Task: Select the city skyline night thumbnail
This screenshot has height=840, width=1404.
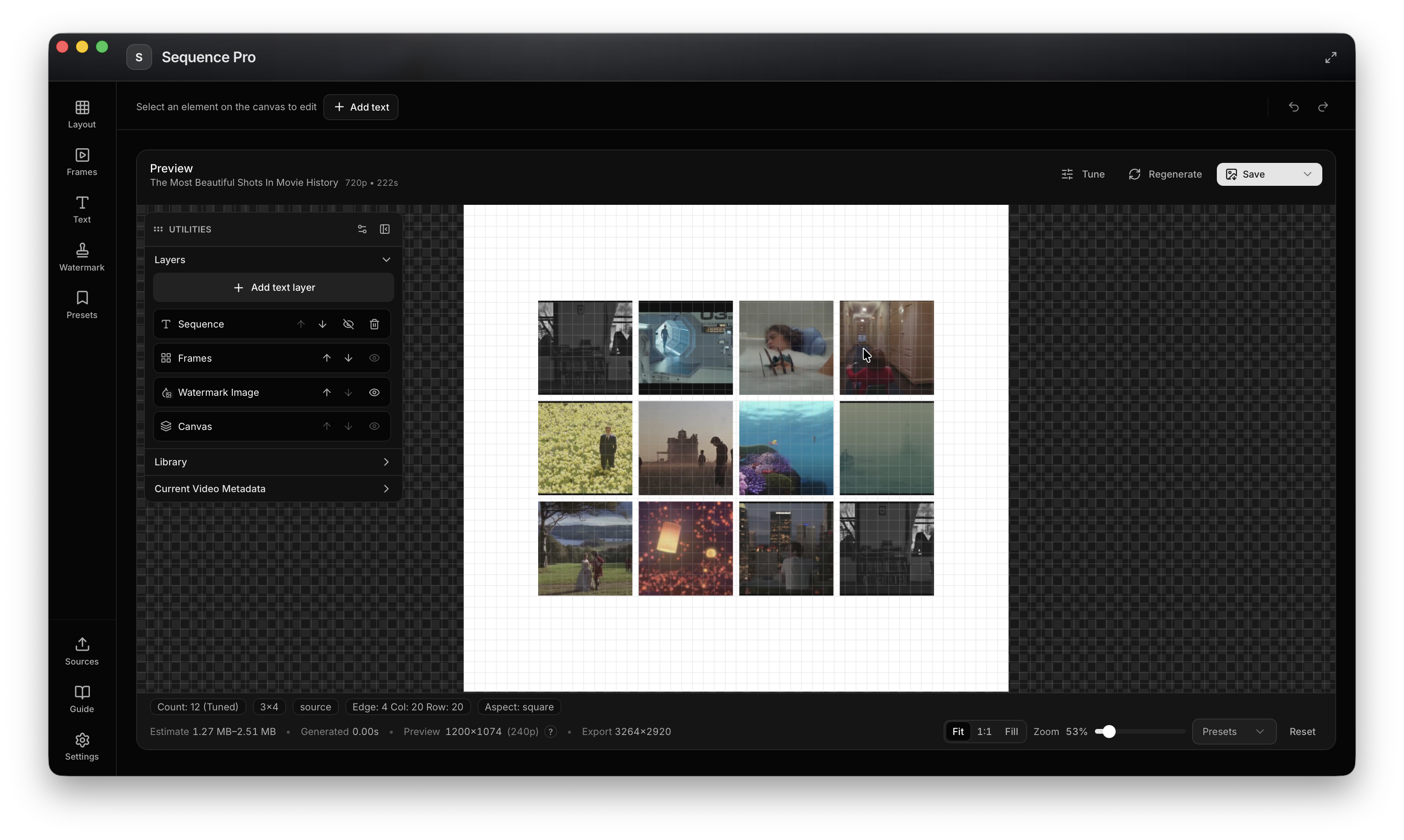Action: 786,548
